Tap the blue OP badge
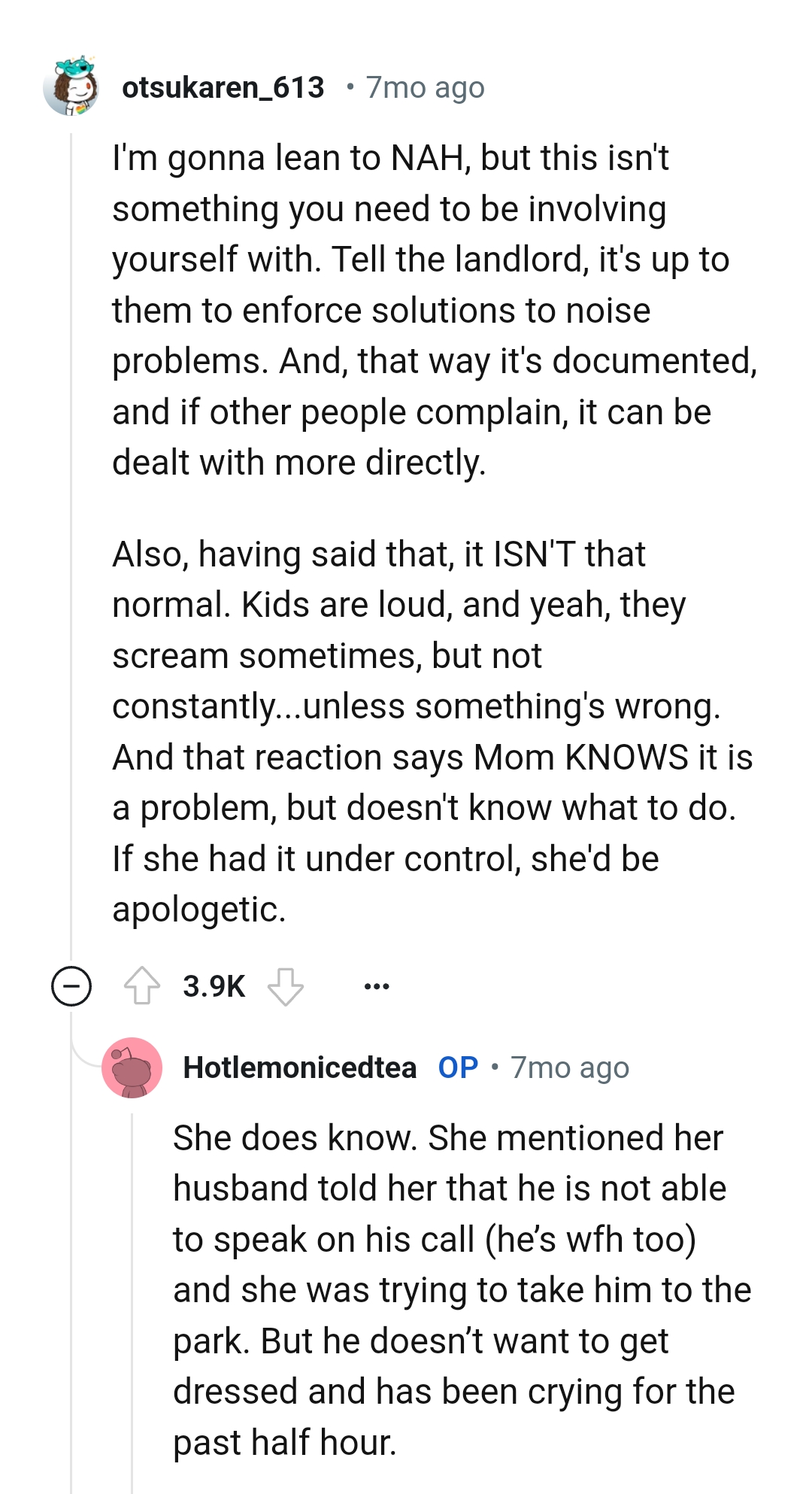Image resolution: width=812 pixels, height=1494 pixels. (458, 1067)
